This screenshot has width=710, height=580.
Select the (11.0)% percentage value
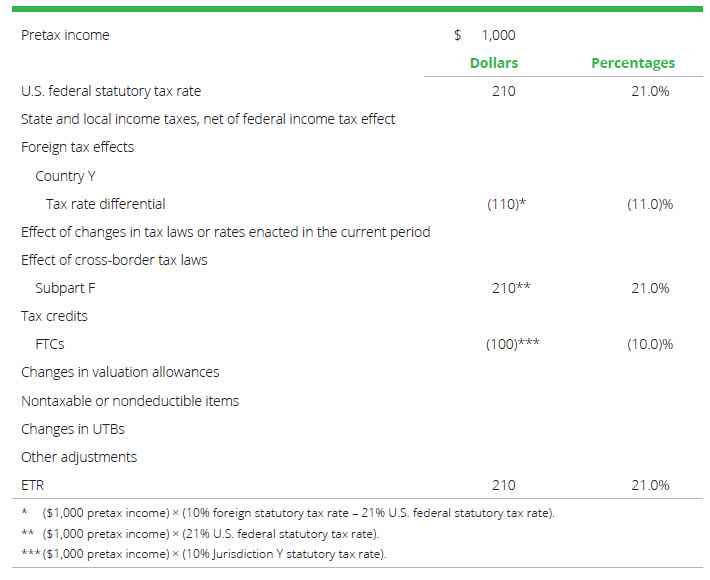649,204
